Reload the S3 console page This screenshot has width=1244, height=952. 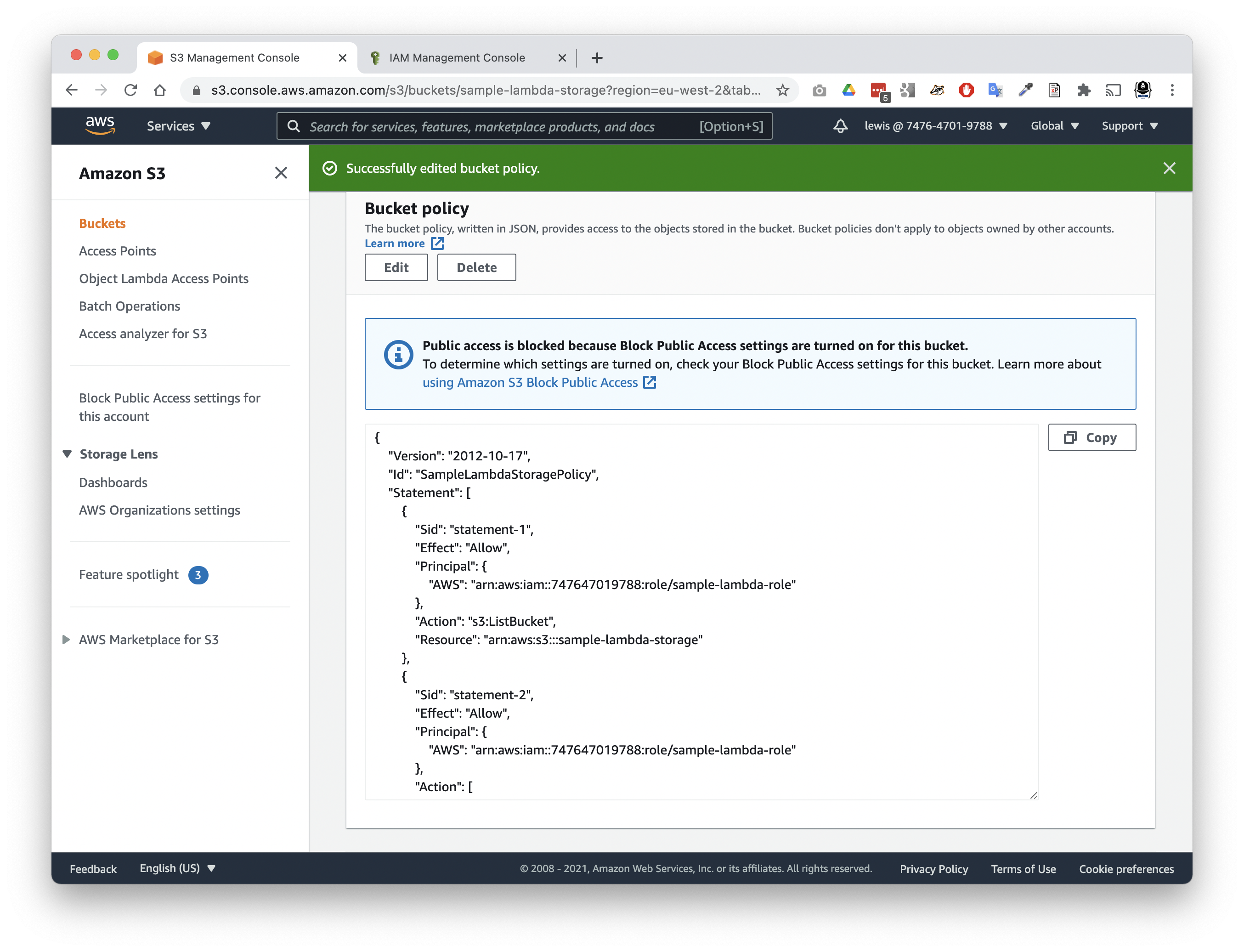click(x=130, y=90)
